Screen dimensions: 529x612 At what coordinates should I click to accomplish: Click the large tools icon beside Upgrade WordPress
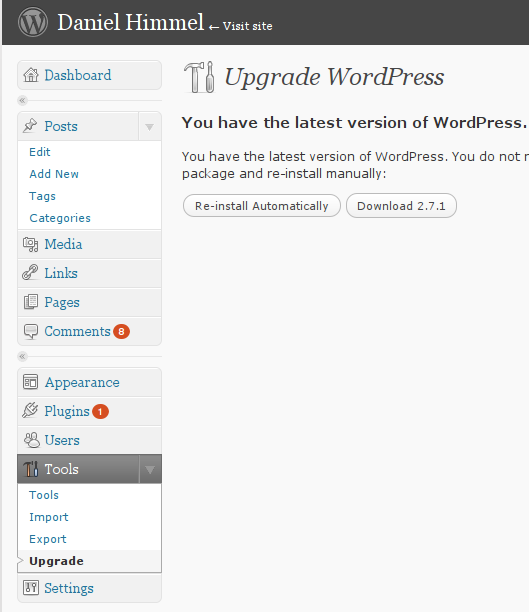[199, 77]
